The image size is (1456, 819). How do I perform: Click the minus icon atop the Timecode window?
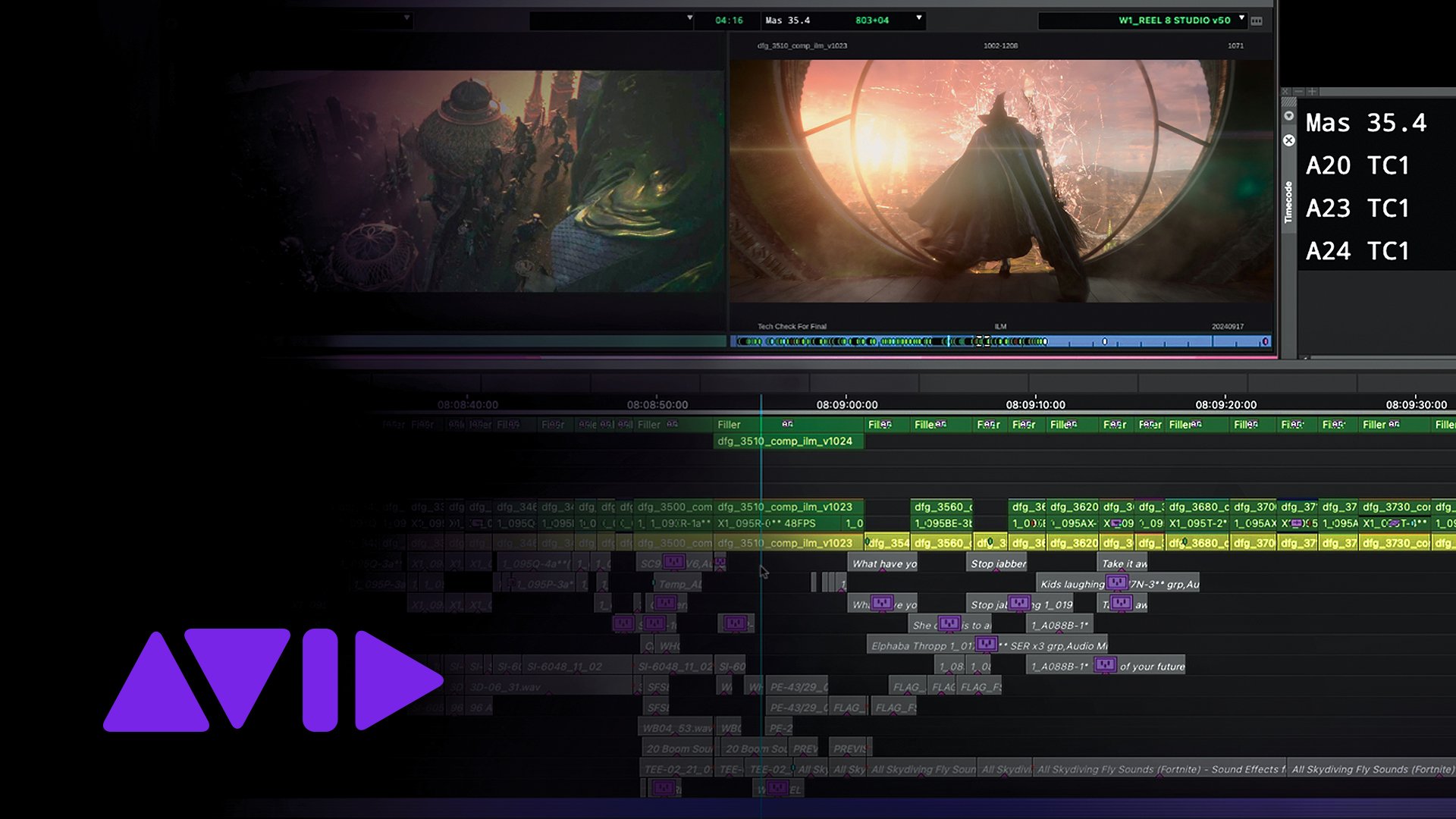1299,91
